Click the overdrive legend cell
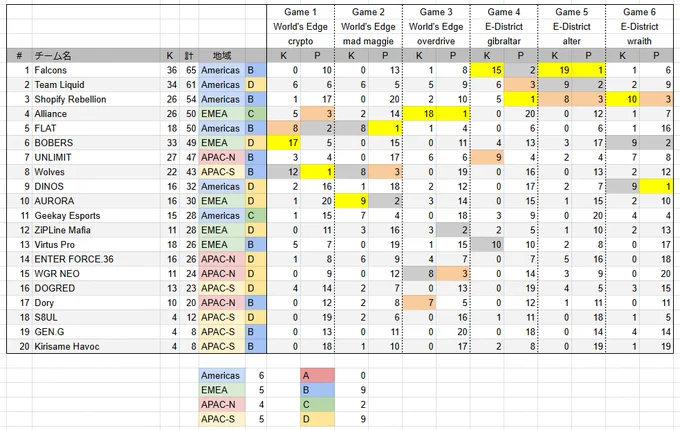 pyautogui.click(x=436, y=41)
